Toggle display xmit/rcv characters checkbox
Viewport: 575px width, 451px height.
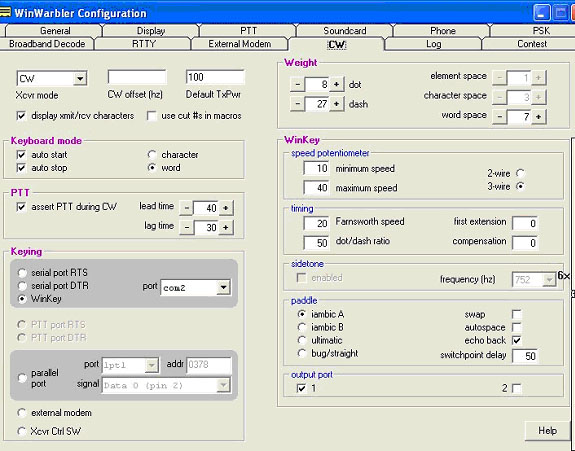pos(21,116)
